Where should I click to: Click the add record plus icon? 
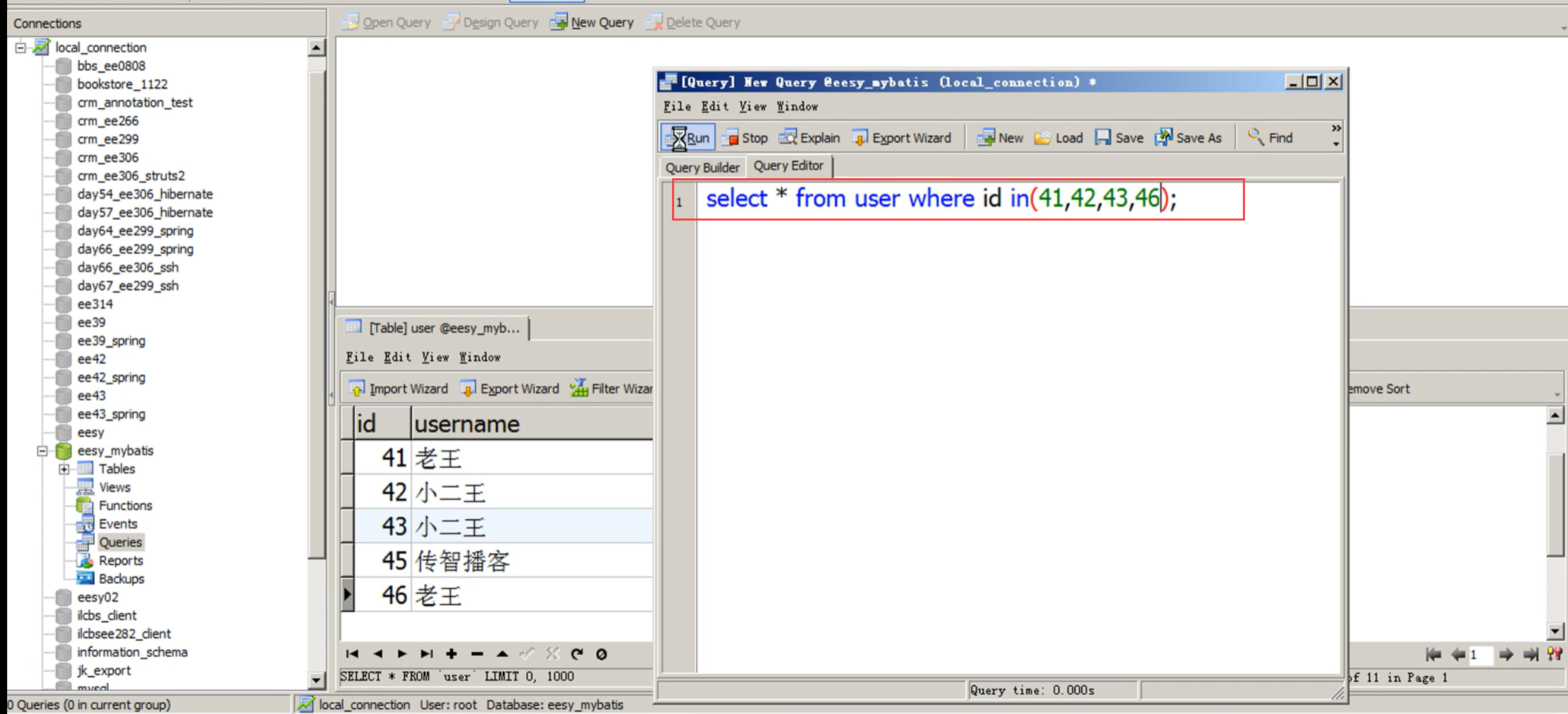[x=452, y=654]
